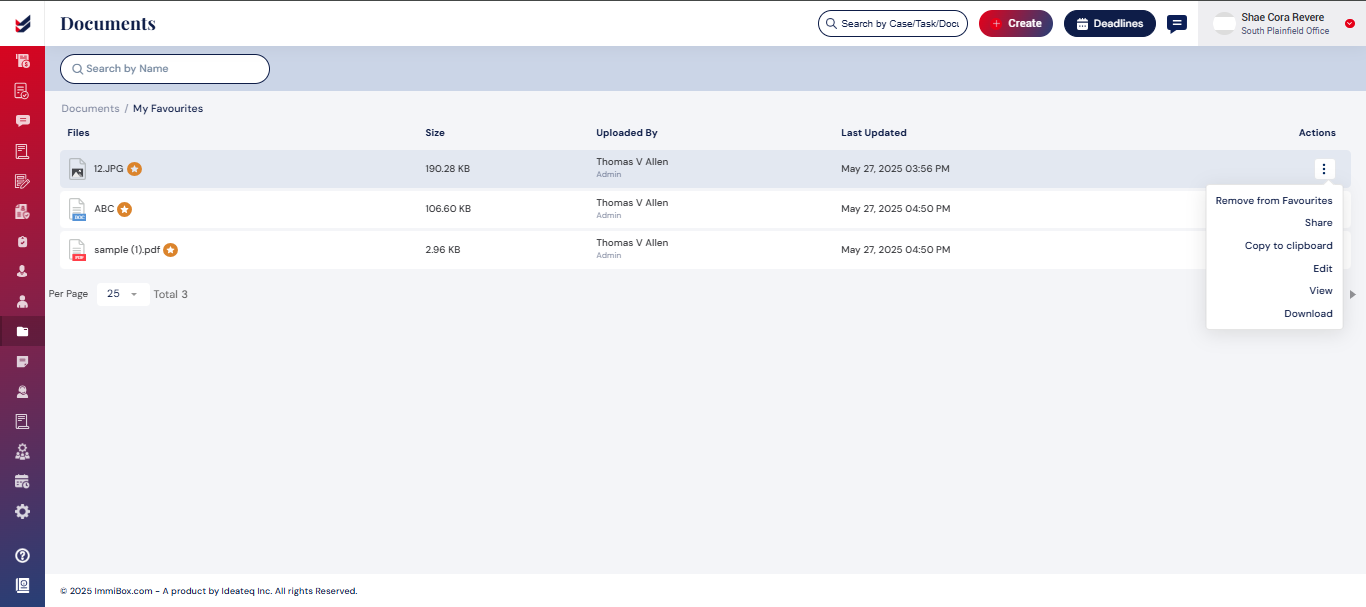1366x607 pixels.
Task: Click the Size column header
Action: pyautogui.click(x=435, y=133)
